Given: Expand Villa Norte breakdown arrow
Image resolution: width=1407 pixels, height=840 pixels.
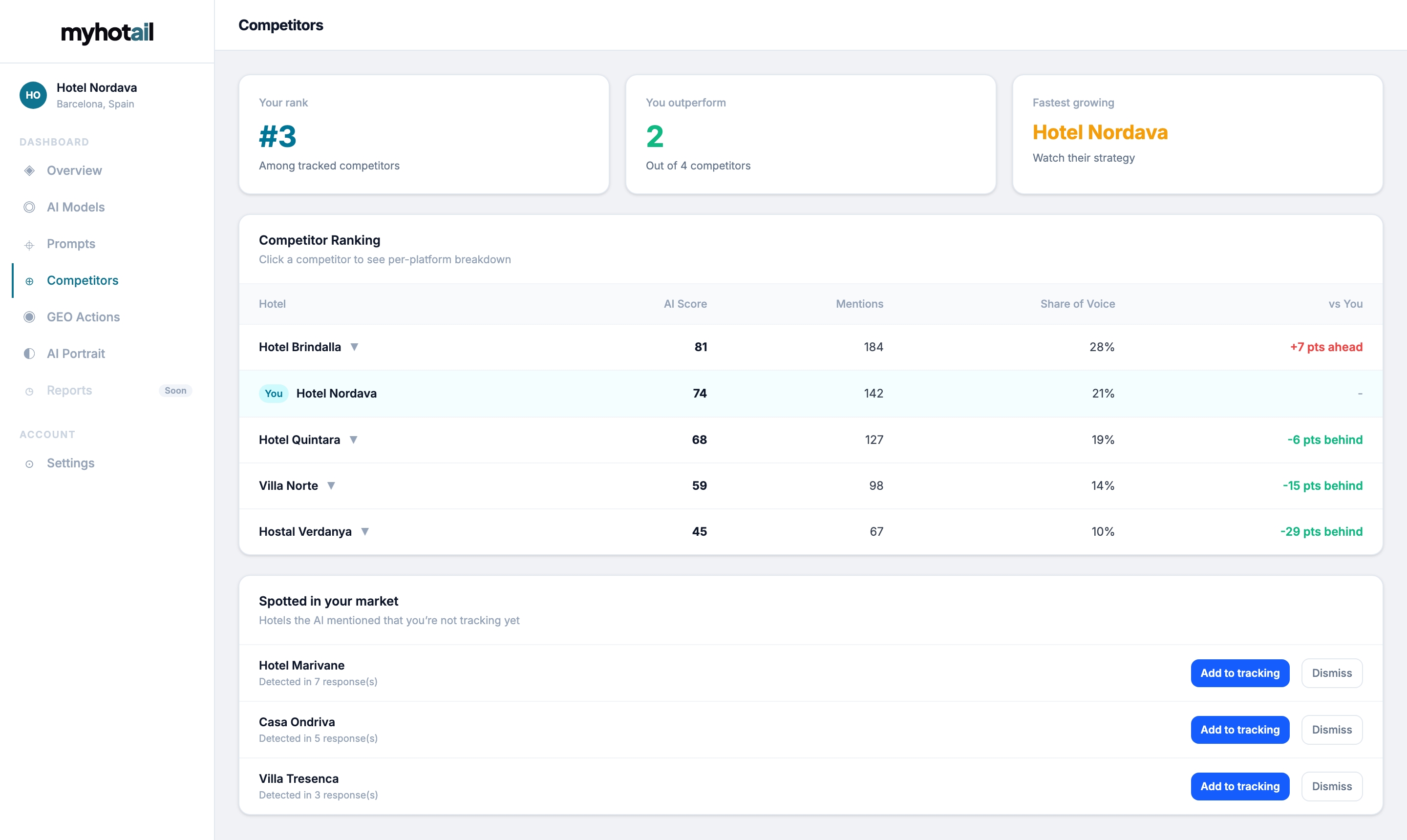Looking at the screenshot, I should [331, 485].
